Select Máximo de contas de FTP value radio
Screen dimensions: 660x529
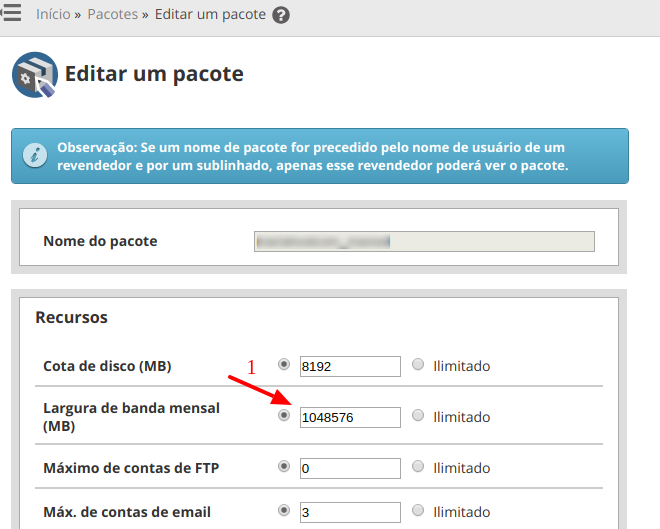pyautogui.click(x=284, y=466)
